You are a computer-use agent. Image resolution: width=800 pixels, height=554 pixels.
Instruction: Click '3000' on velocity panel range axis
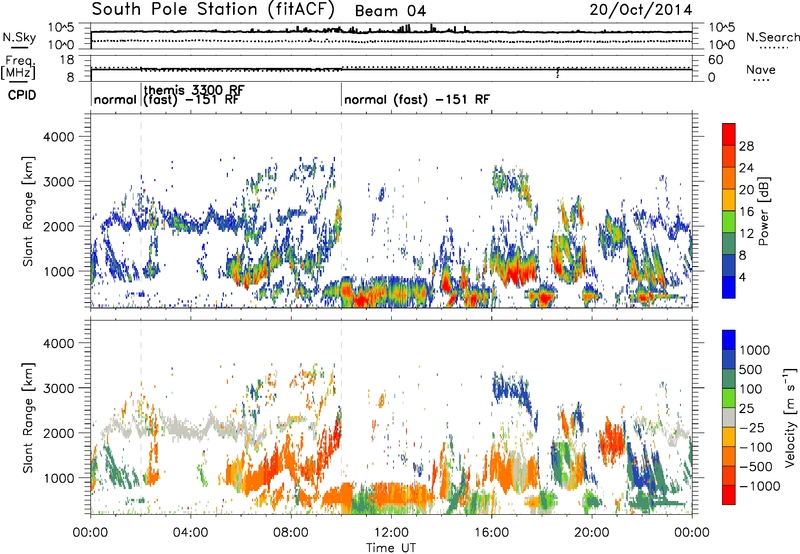point(58,388)
